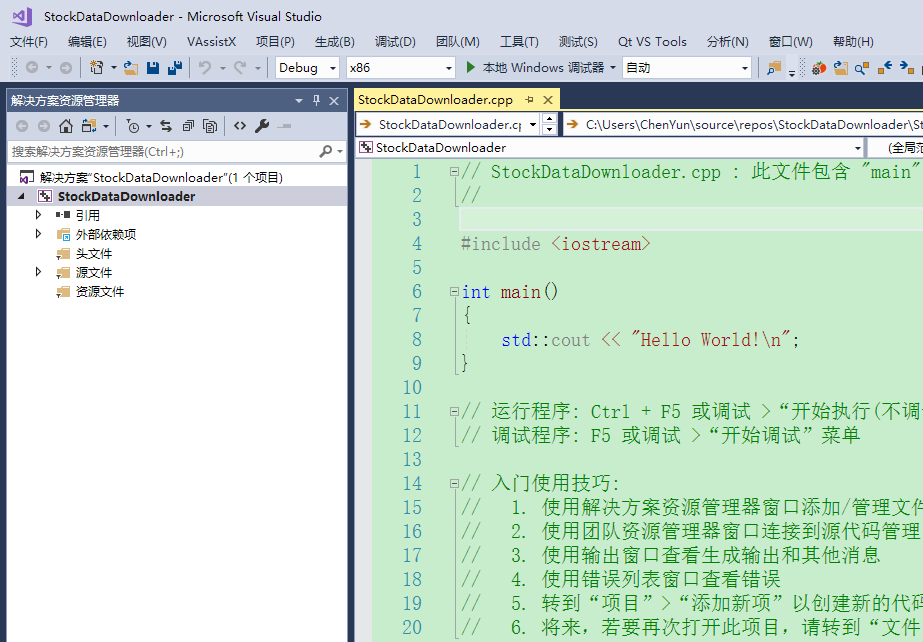
Task: Toggle auto-hide pin on Solution Explorer
Action: pos(316,101)
